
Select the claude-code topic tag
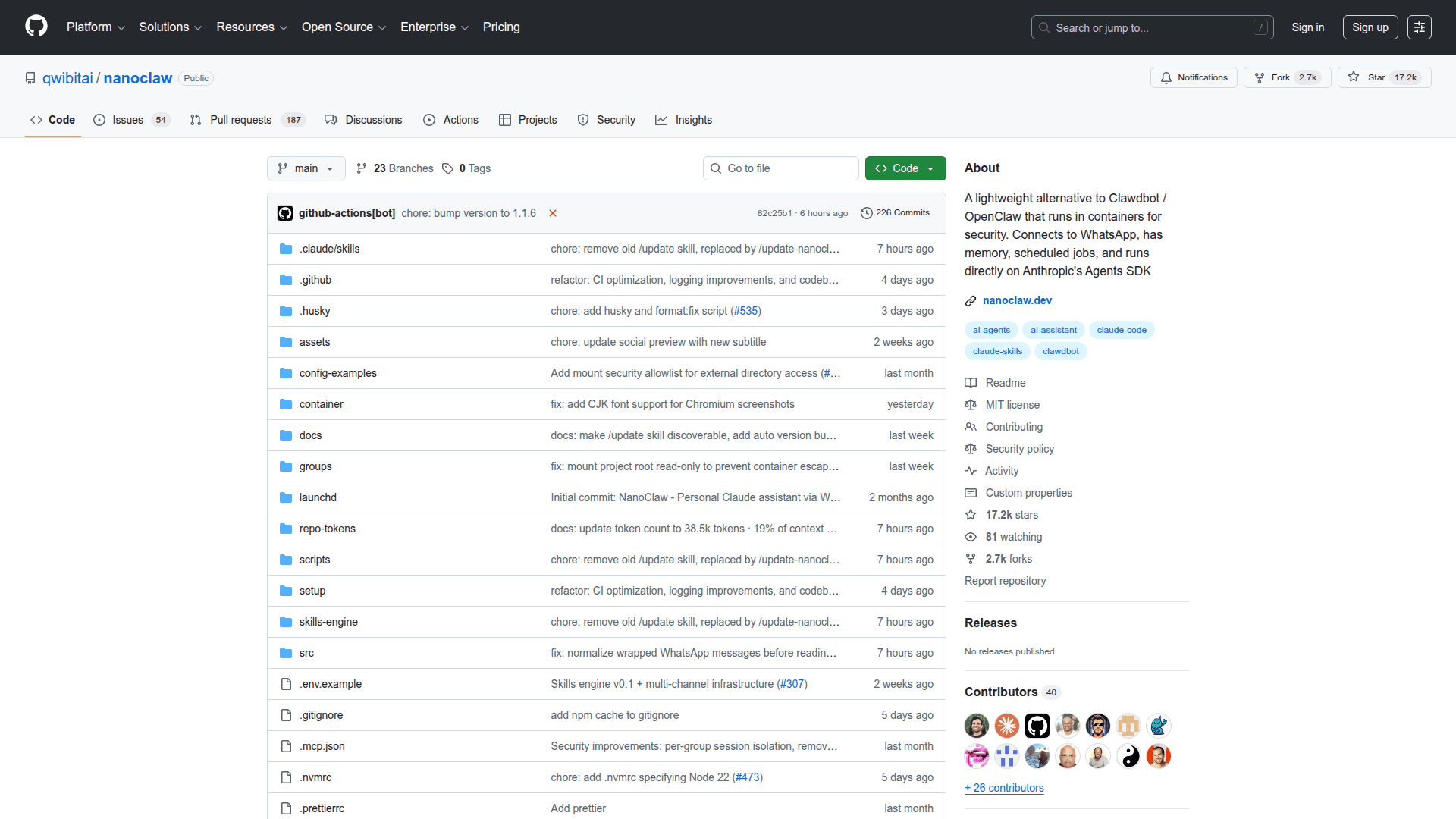tap(1121, 330)
